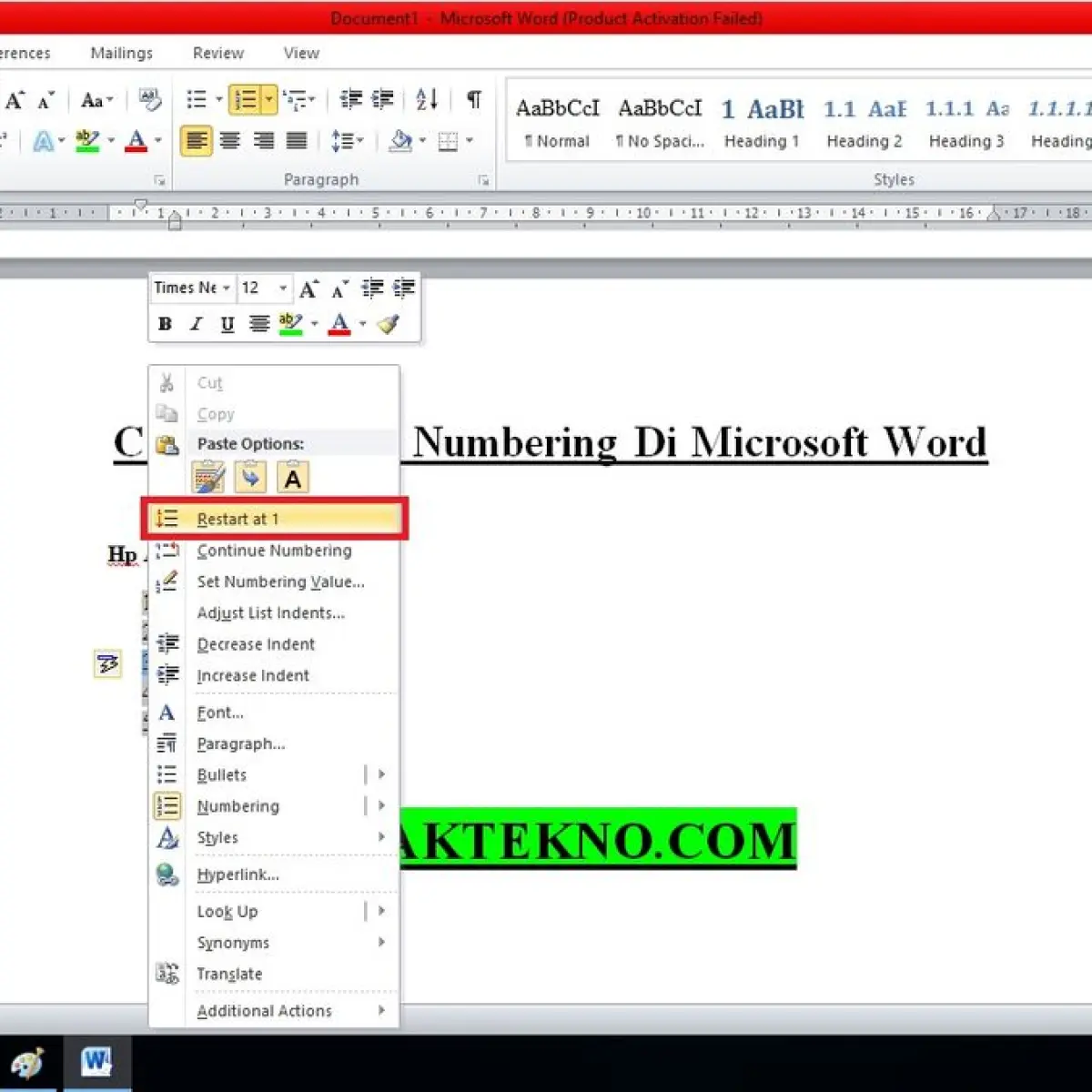This screenshot has width=1092, height=1092.
Task: Open mini toolbar font color arrow
Action: [x=362, y=324]
